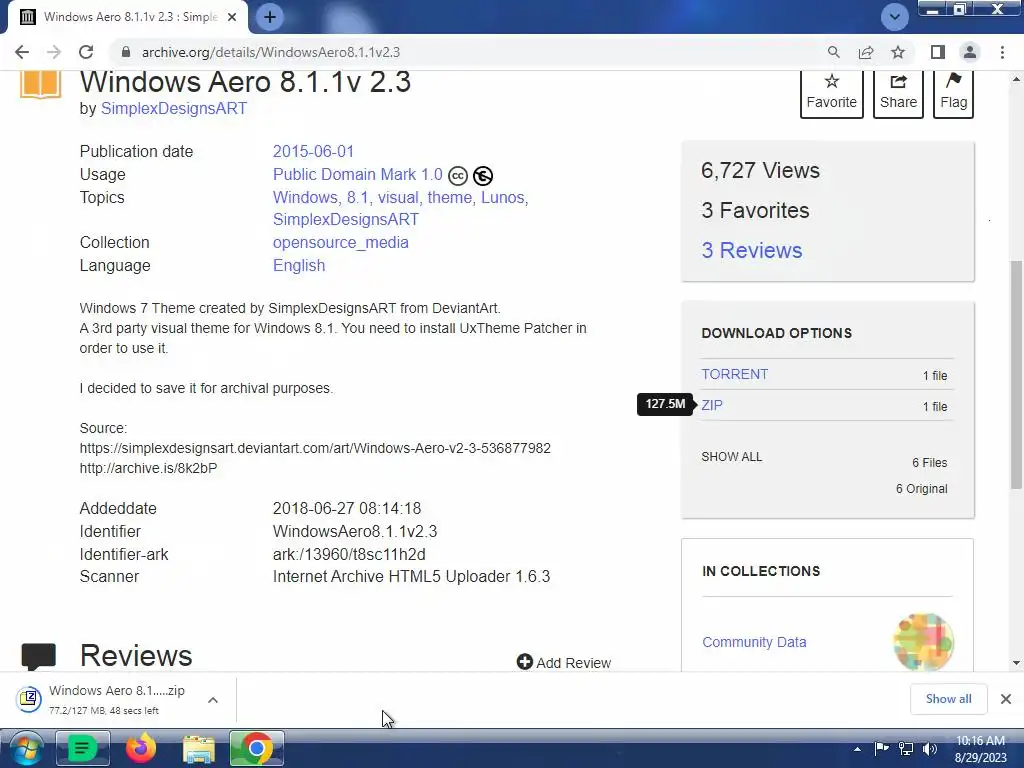
Task: Jump to the 3 Reviews link
Action: coord(752,250)
